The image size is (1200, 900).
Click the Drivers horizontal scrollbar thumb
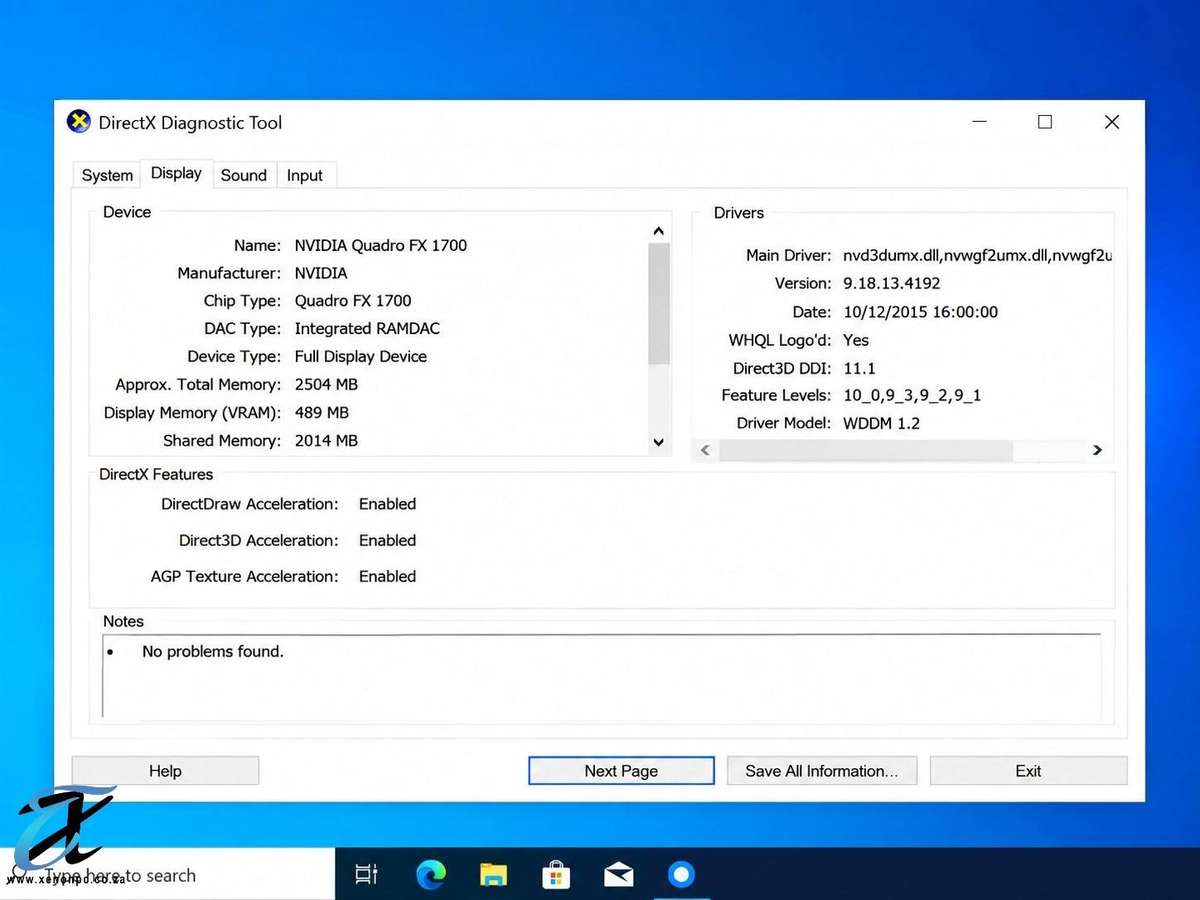point(866,450)
